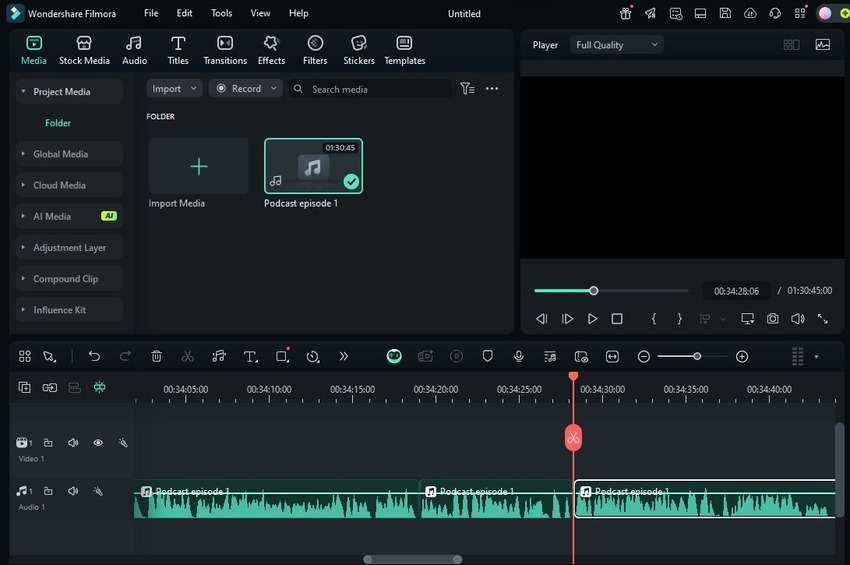The height and width of the screenshot is (565, 850).
Task: Click the timeline zoom slider handle
Action: [x=697, y=356]
